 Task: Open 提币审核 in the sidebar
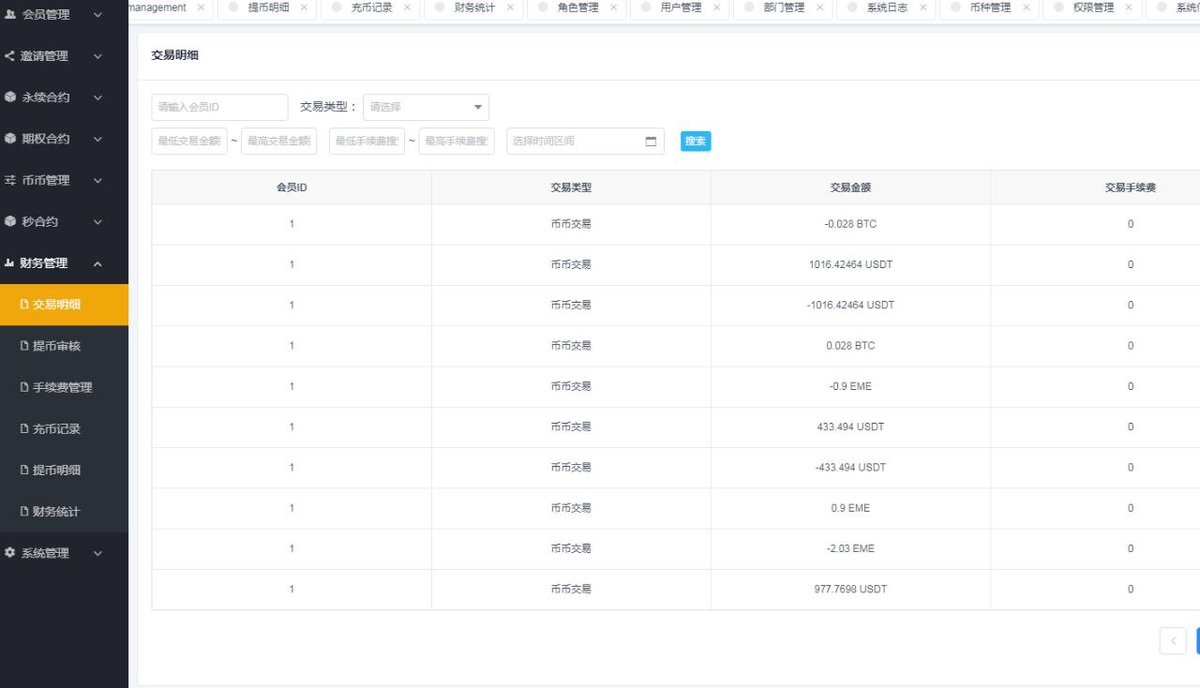[64, 346]
